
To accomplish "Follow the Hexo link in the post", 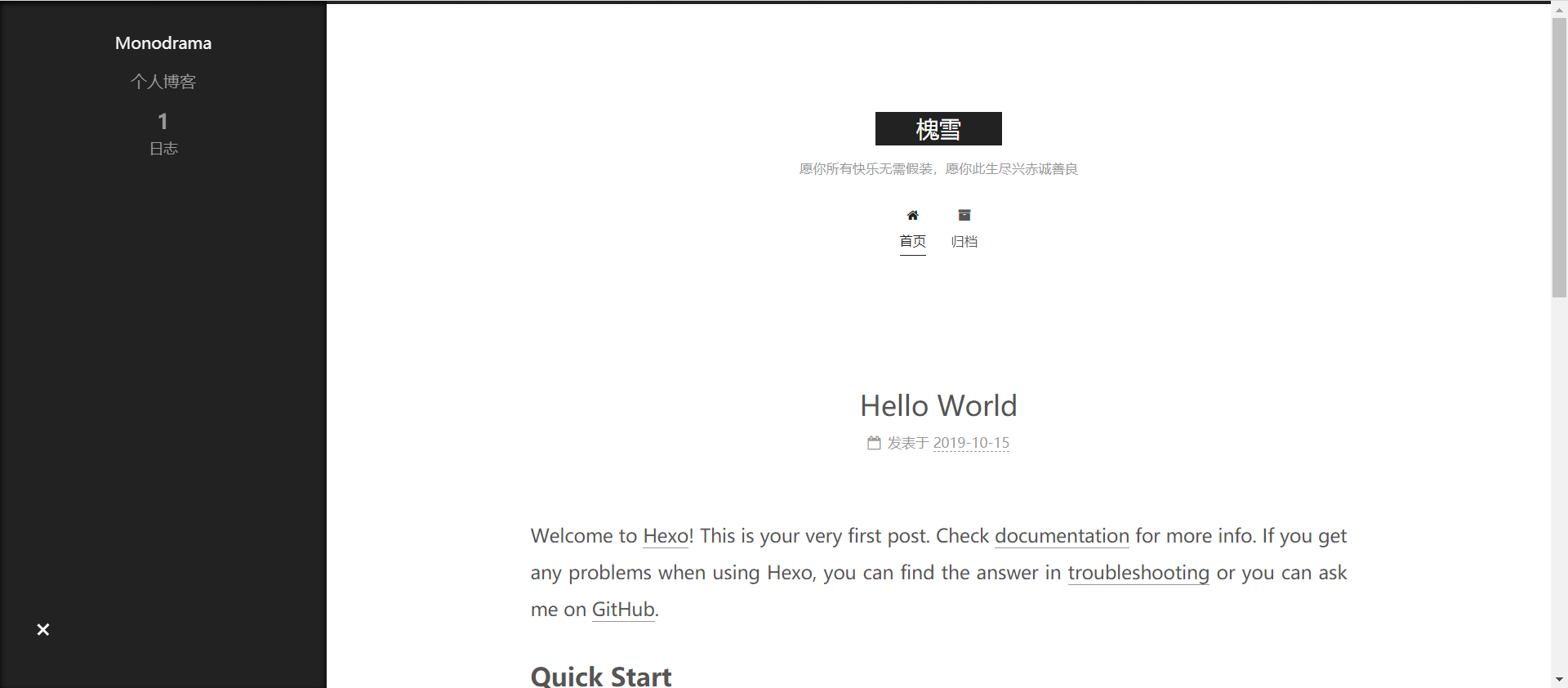I will [x=666, y=536].
